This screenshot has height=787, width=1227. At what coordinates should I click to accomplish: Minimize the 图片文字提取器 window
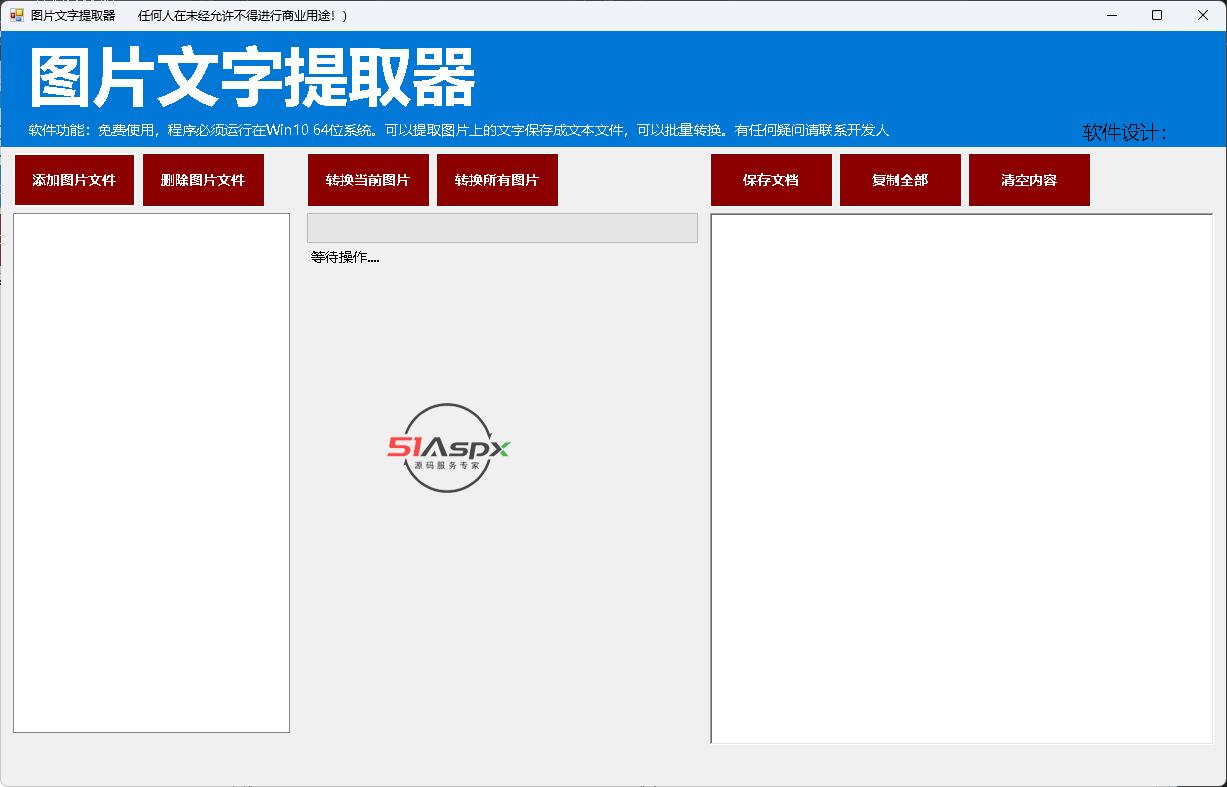tap(1111, 15)
